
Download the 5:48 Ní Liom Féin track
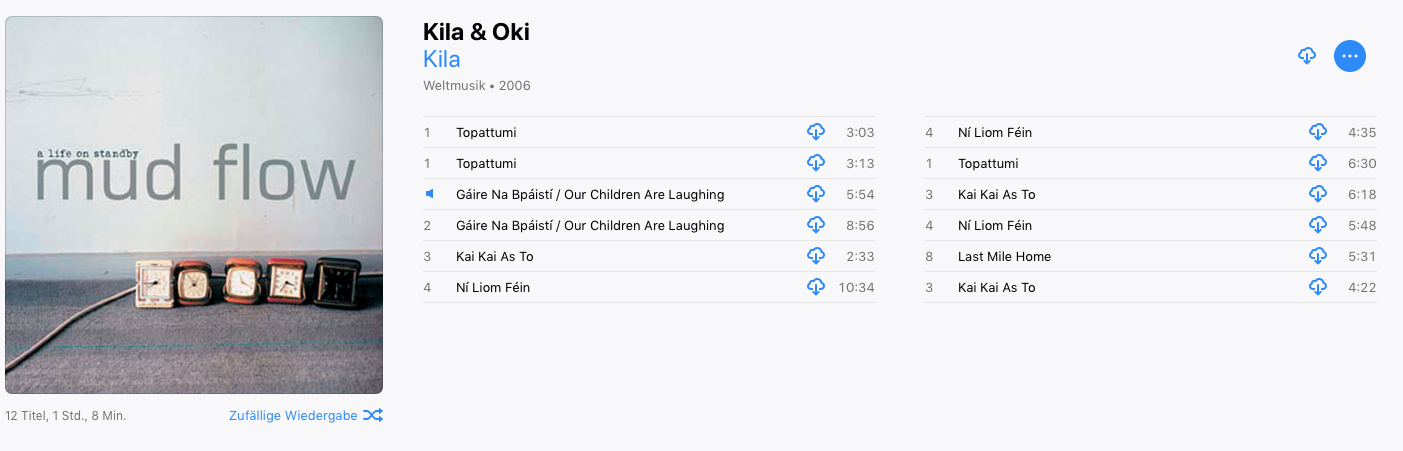(x=1317, y=225)
